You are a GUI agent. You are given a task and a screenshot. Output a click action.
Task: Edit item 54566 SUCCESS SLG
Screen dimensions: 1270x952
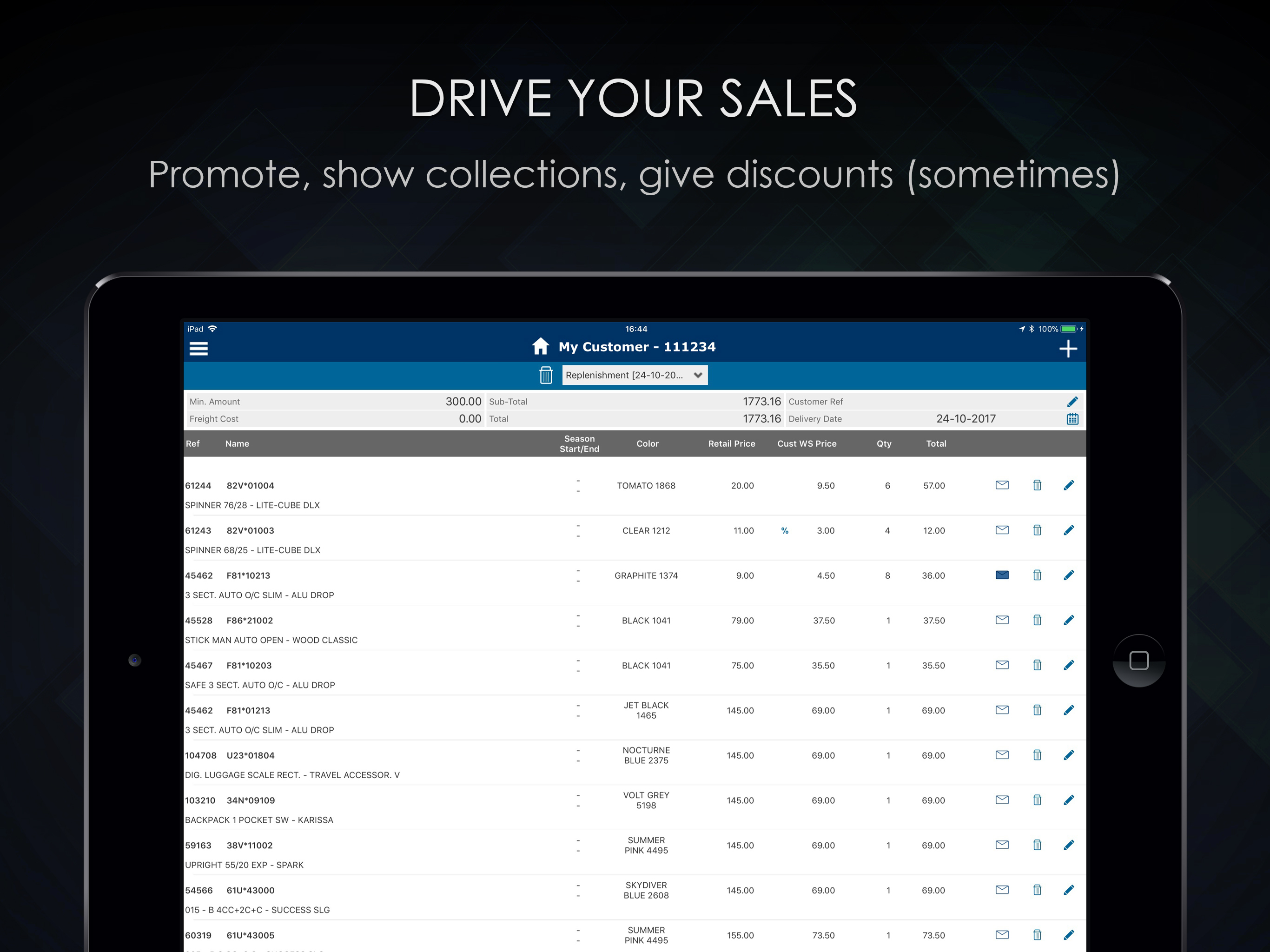click(1068, 889)
